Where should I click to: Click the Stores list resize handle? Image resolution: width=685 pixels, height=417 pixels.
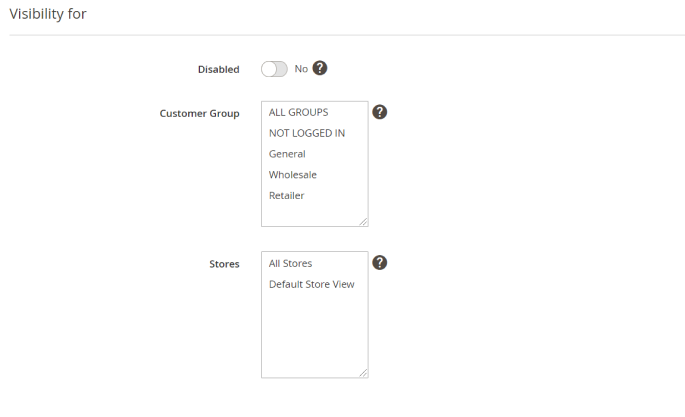(363, 373)
